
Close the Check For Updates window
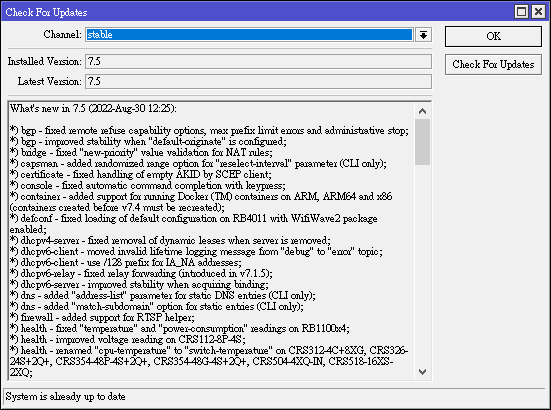tap(538, 12)
